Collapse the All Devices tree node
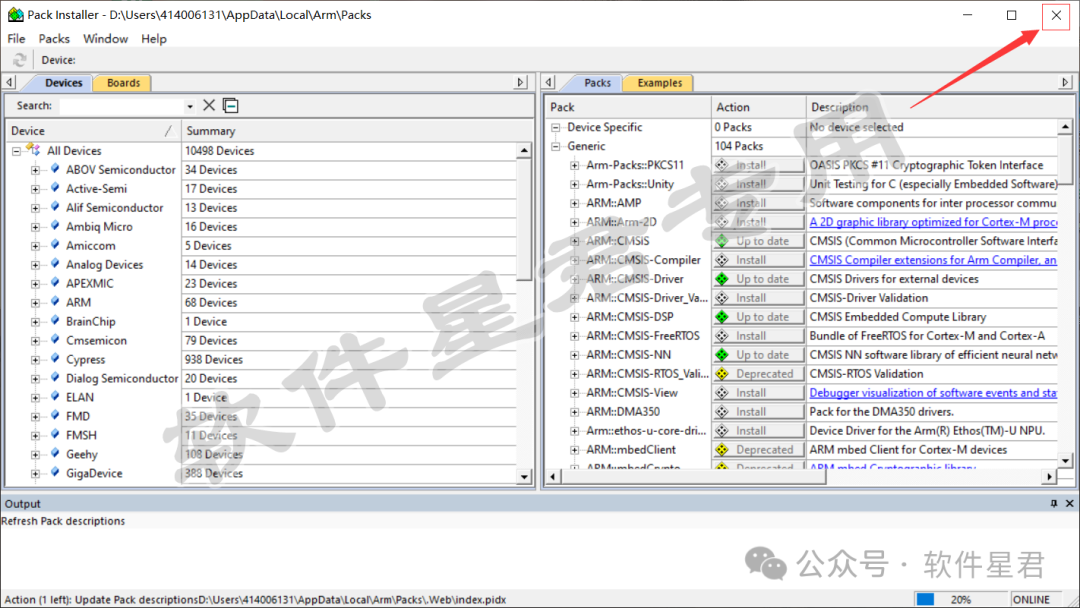This screenshot has width=1080, height=608. coord(17,151)
